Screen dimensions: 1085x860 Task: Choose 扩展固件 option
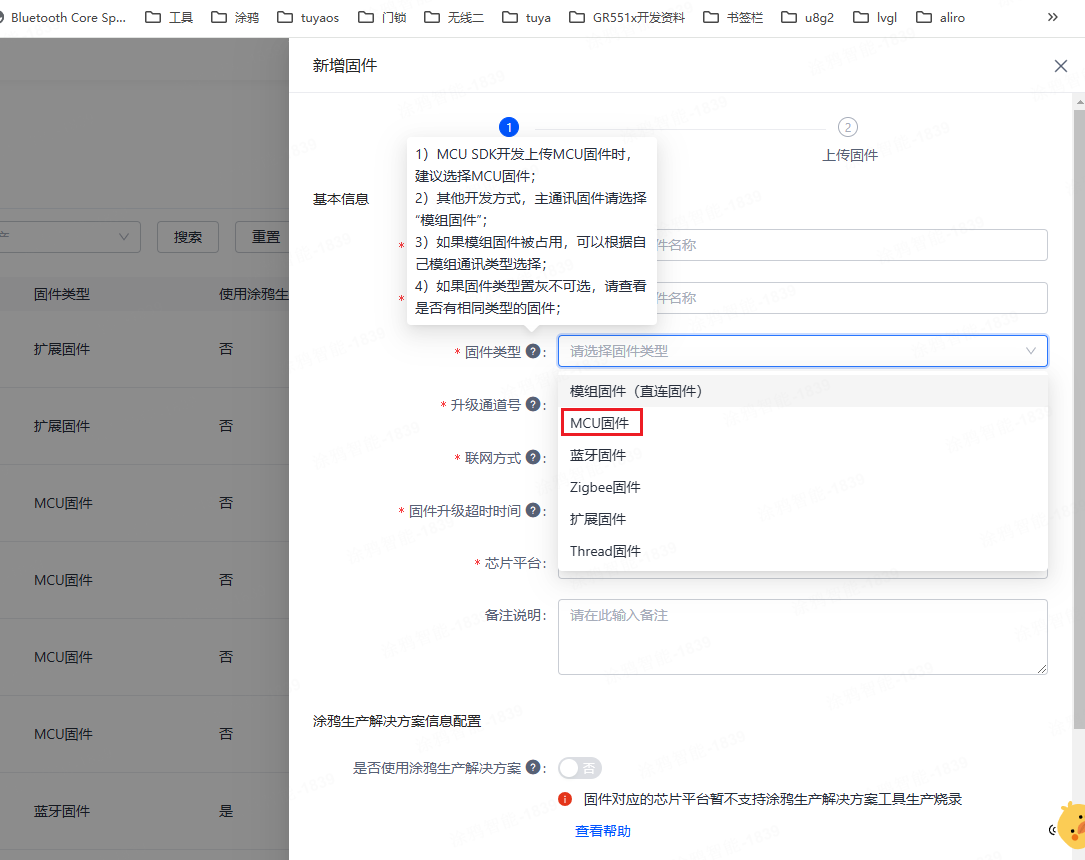pos(803,519)
